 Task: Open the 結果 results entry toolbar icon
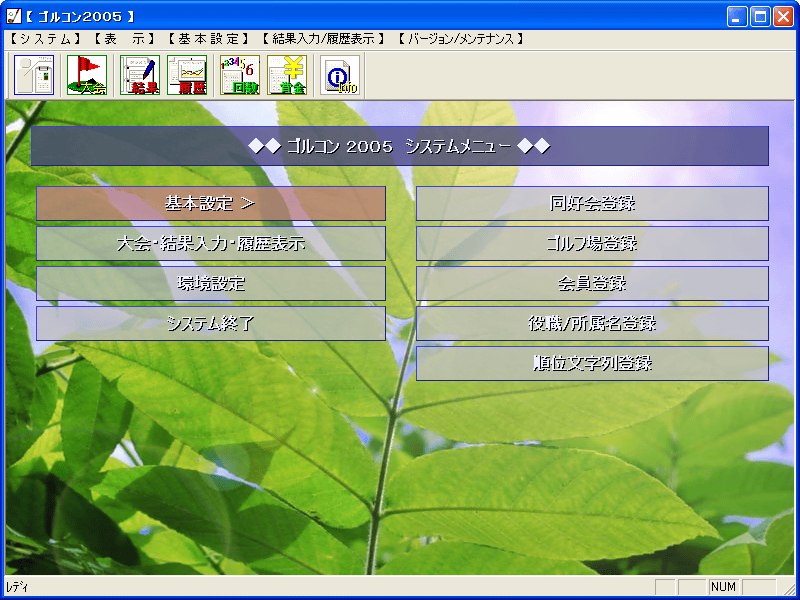(140, 75)
